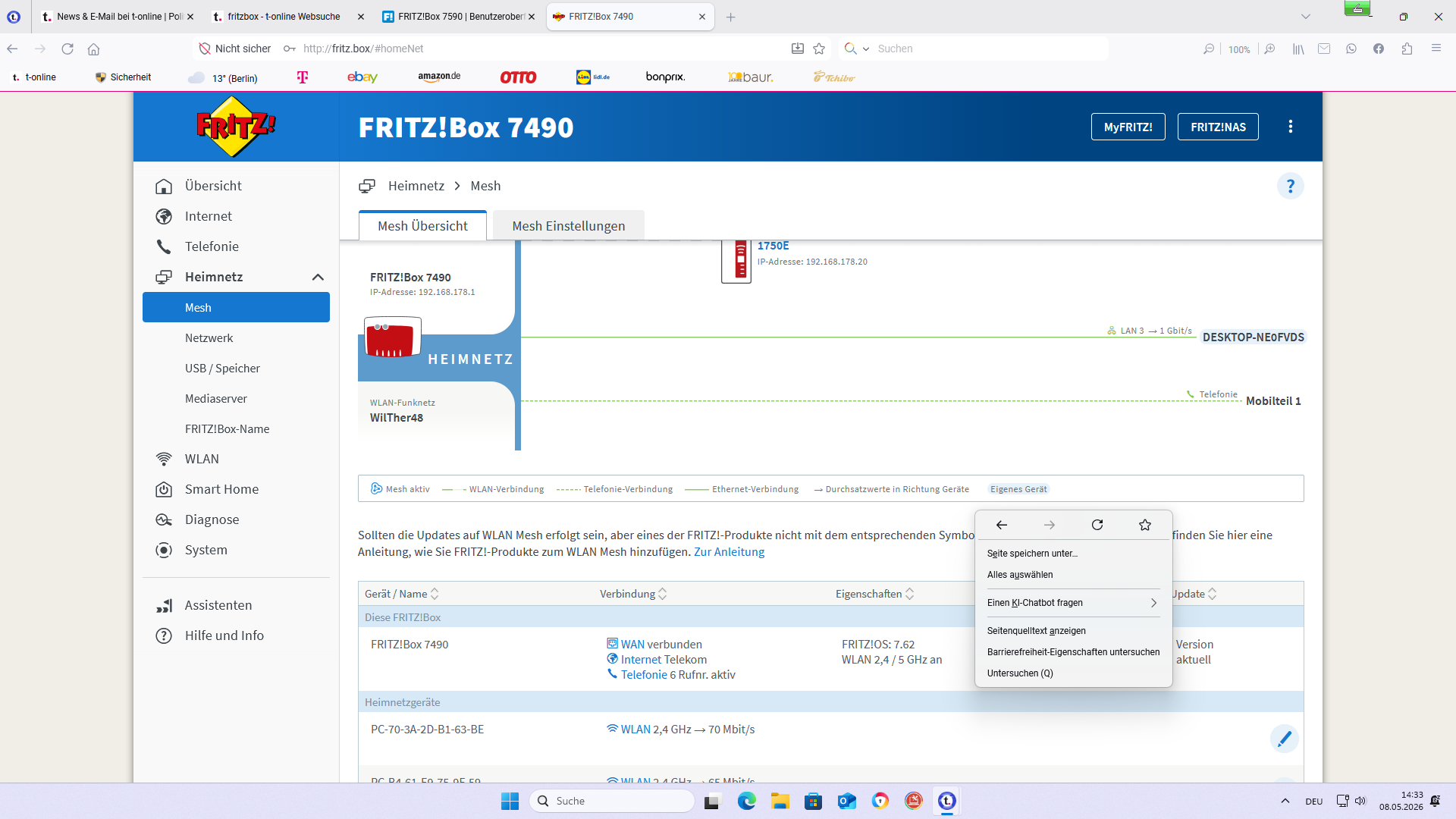Open the bonprix bookmark

click(665, 77)
